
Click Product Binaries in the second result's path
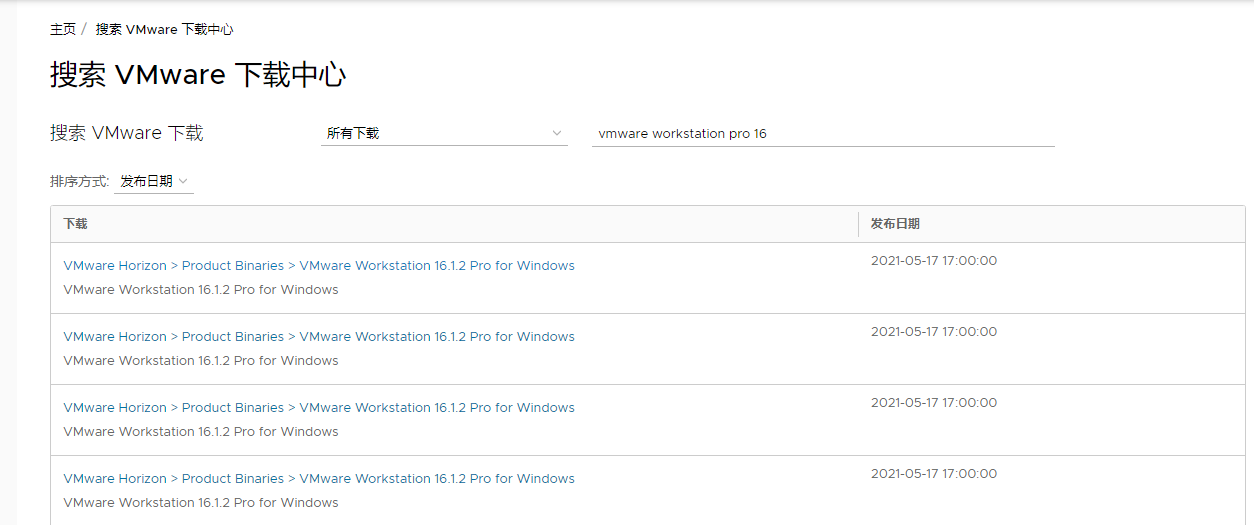tap(232, 337)
